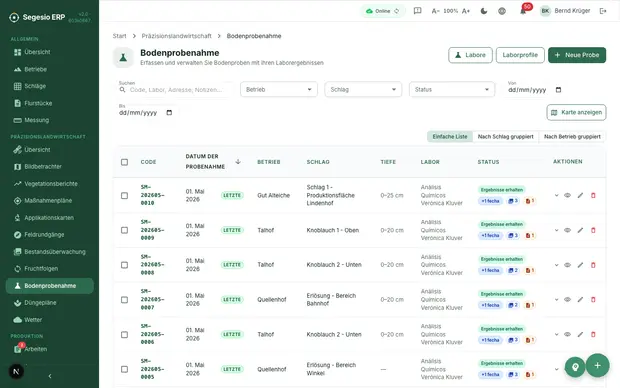Edit sample SM-202605-0009 pencil icon

tap(580, 230)
